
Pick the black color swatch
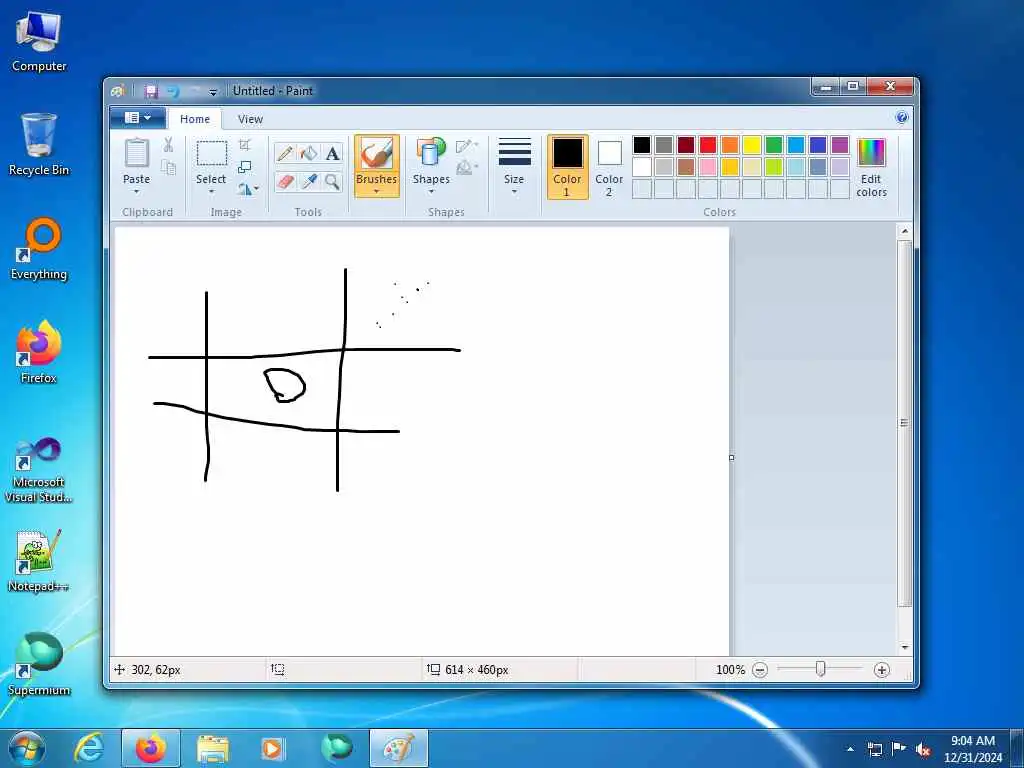pos(642,145)
